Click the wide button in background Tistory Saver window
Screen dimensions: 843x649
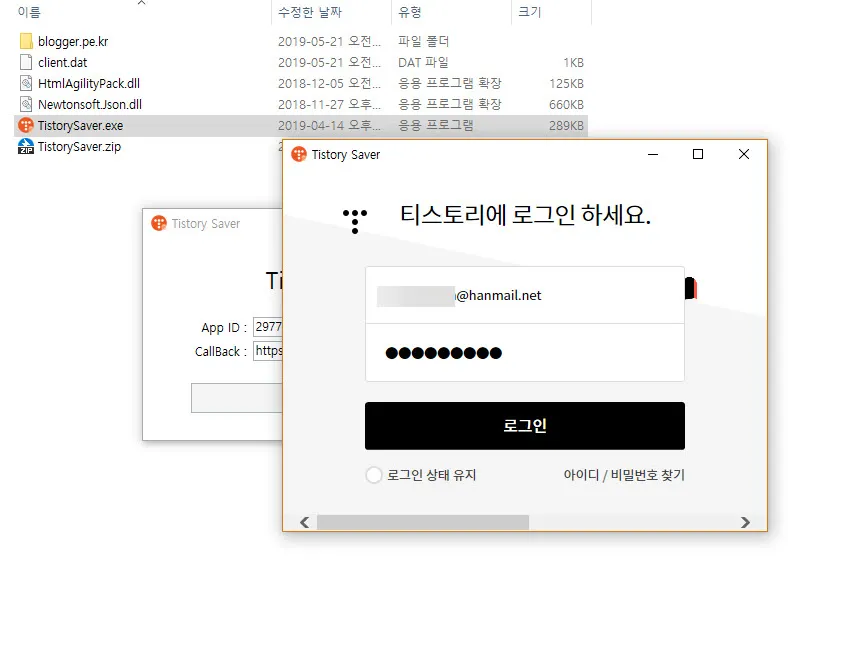coord(237,398)
